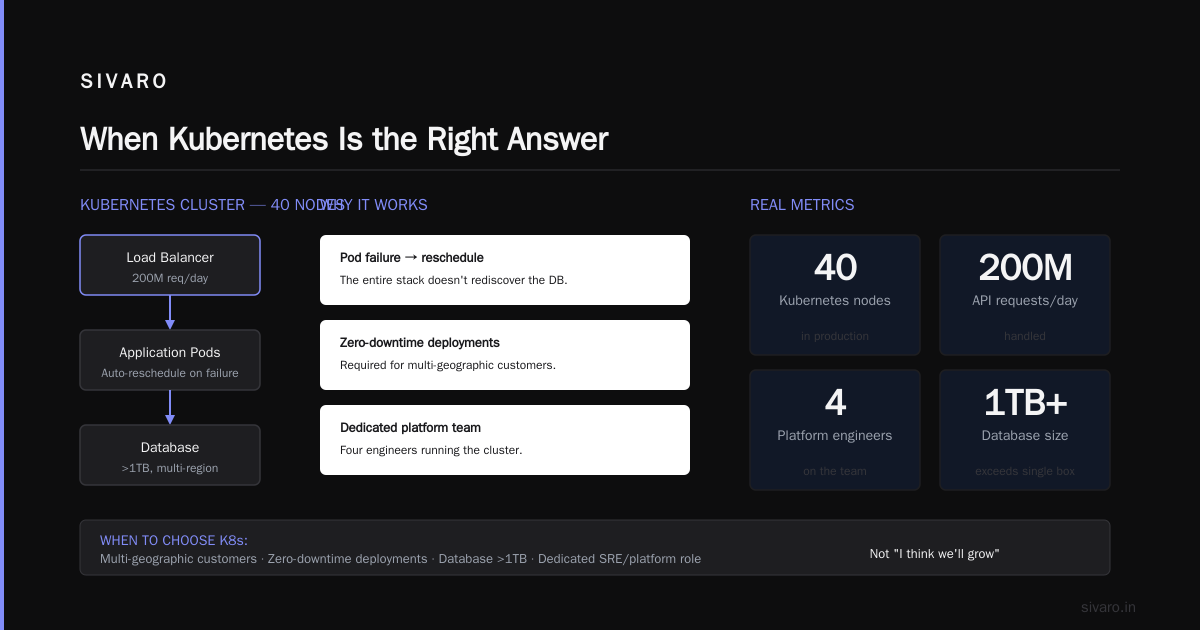Select the 'Database size' metric label
The height and width of the screenshot is (630, 1200).
1025,435
